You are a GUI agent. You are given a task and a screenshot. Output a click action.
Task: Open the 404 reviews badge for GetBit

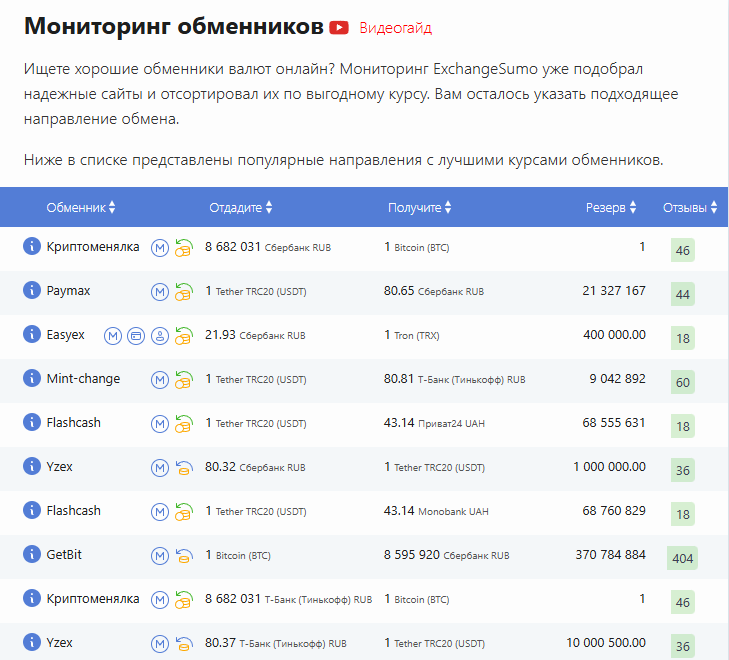[x=682, y=558]
